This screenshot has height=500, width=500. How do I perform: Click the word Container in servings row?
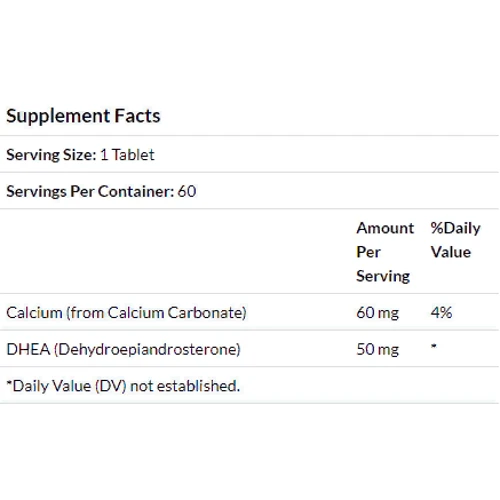[136, 191]
